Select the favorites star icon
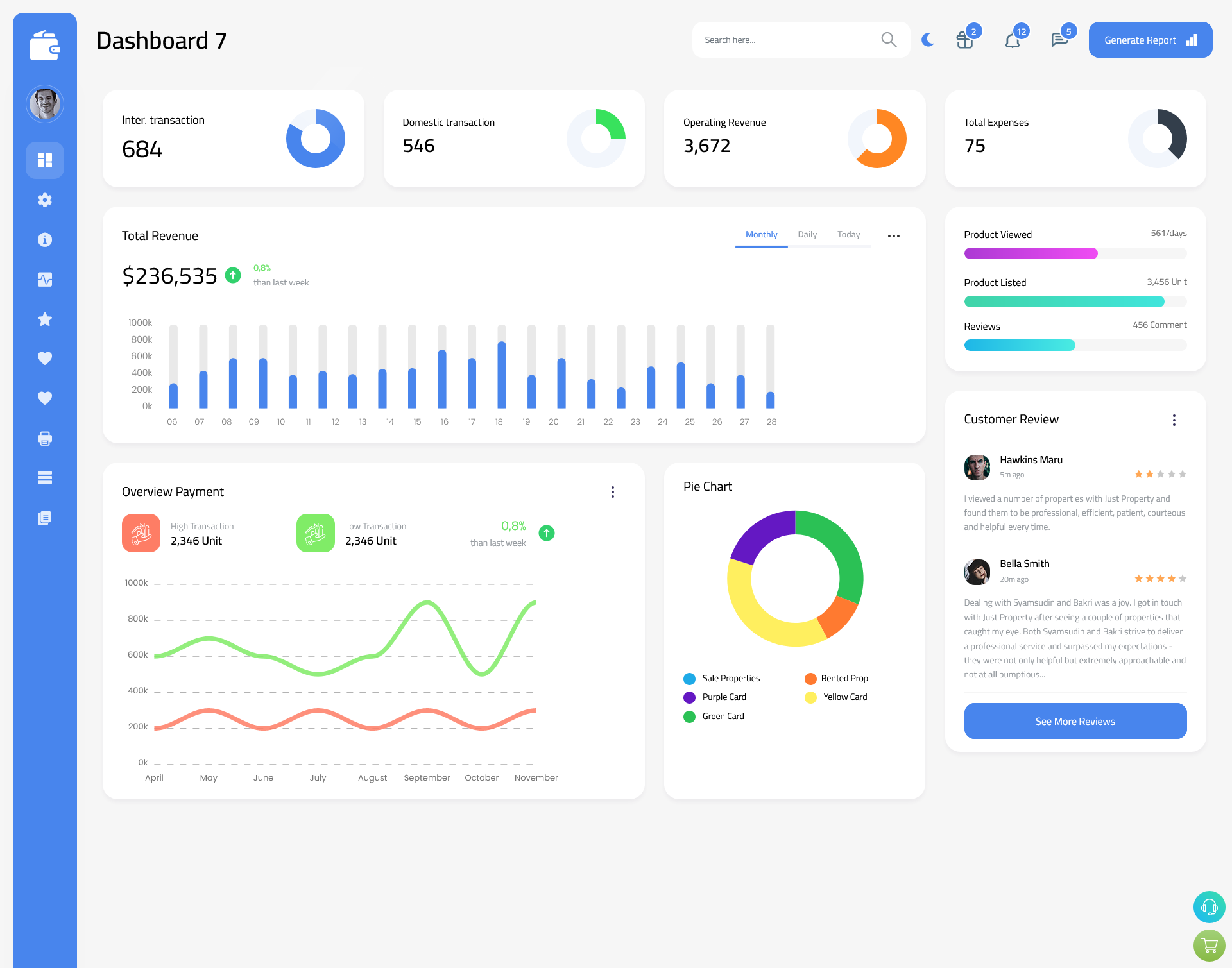This screenshot has height=968, width=1232. coord(44,320)
